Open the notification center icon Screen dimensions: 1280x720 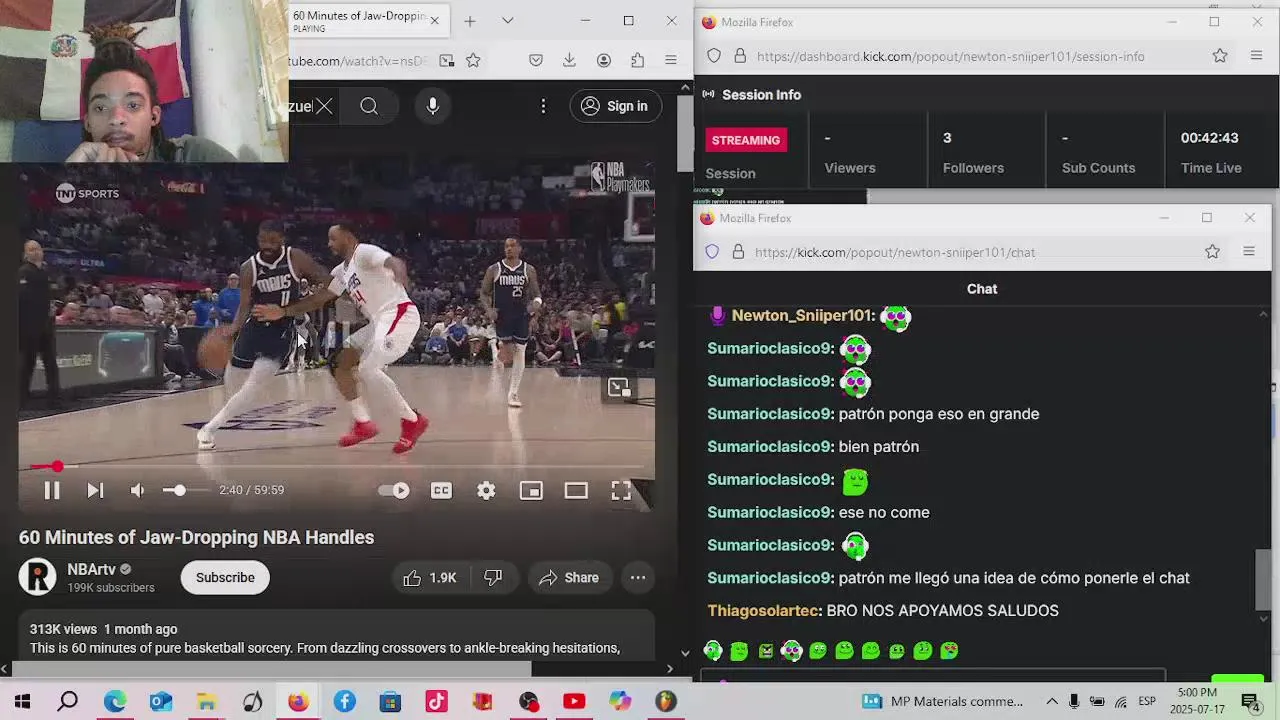point(1250,702)
